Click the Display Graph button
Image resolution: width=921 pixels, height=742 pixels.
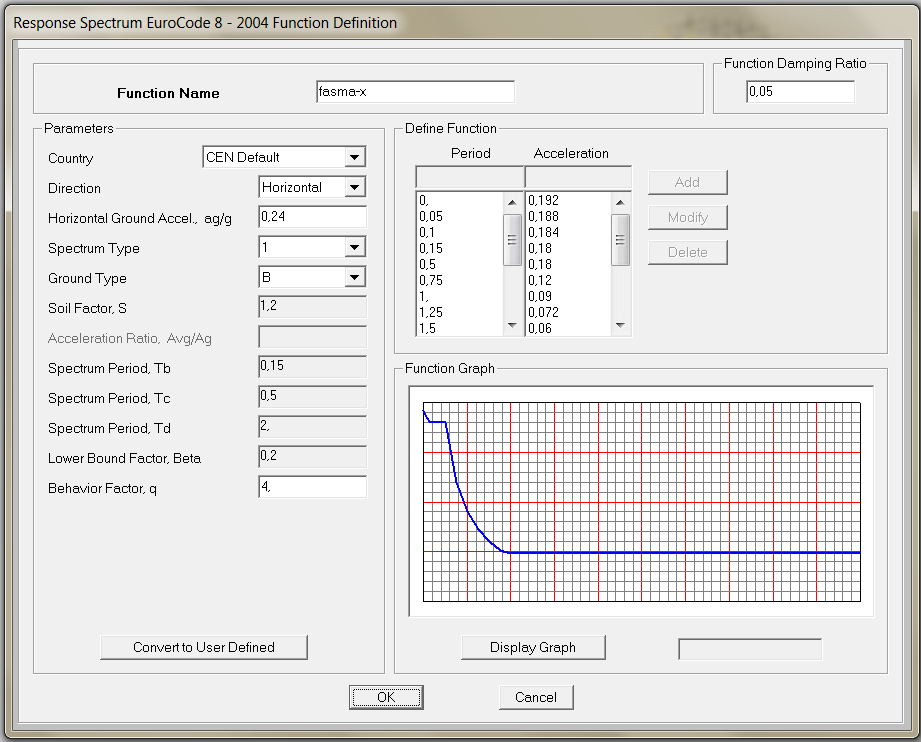coord(533,647)
